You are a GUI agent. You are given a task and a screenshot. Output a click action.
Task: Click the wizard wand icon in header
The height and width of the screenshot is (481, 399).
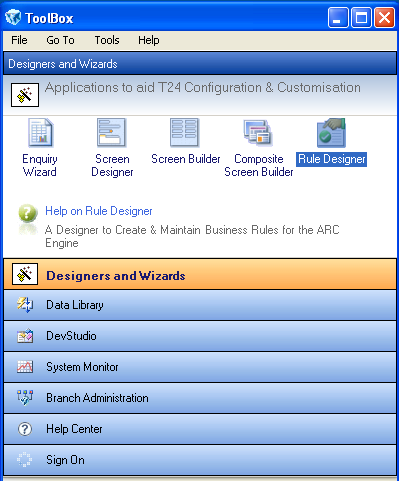coord(25,95)
